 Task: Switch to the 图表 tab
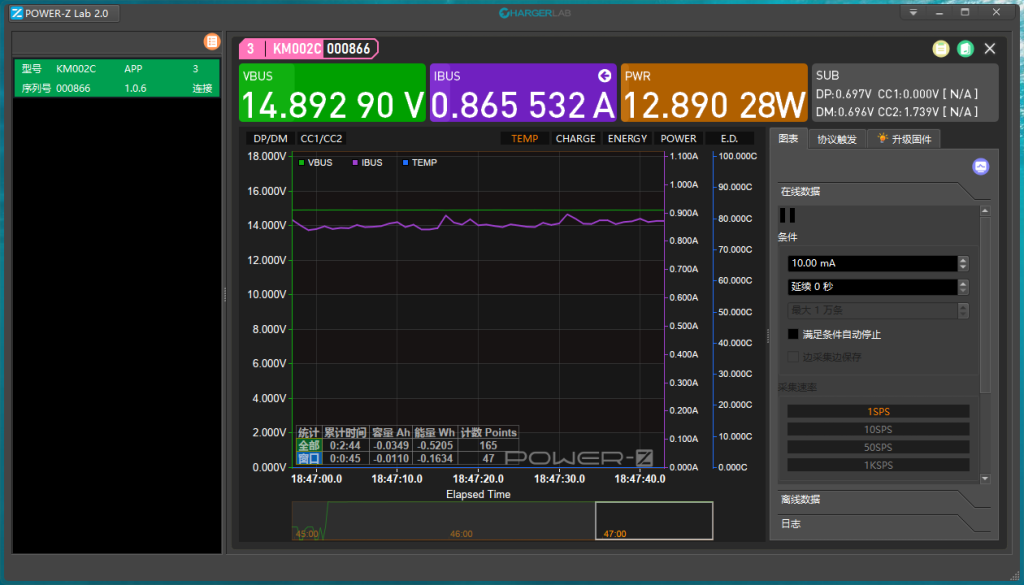[x=788, y=138]
